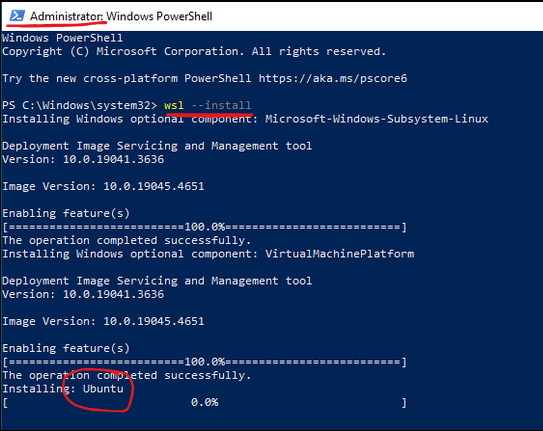The width and height of the screenshot is (543, 431).
Task: Click the second 100.0% progress bar
Action: pos(204,362)
